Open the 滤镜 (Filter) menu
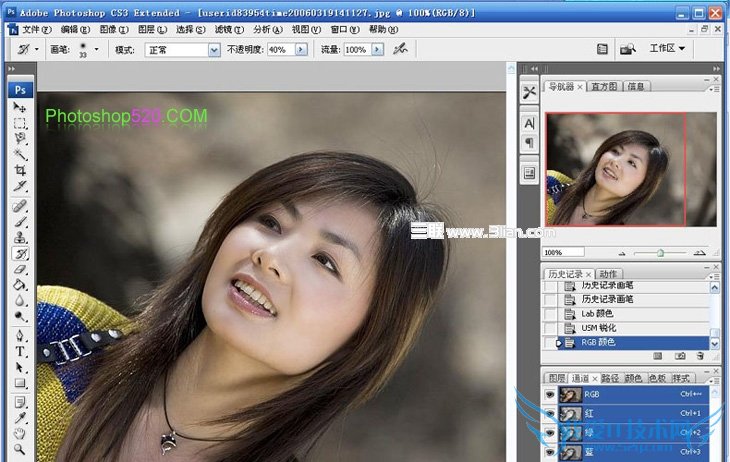Viewport: 730px width, 462px height. coord(223,30)
